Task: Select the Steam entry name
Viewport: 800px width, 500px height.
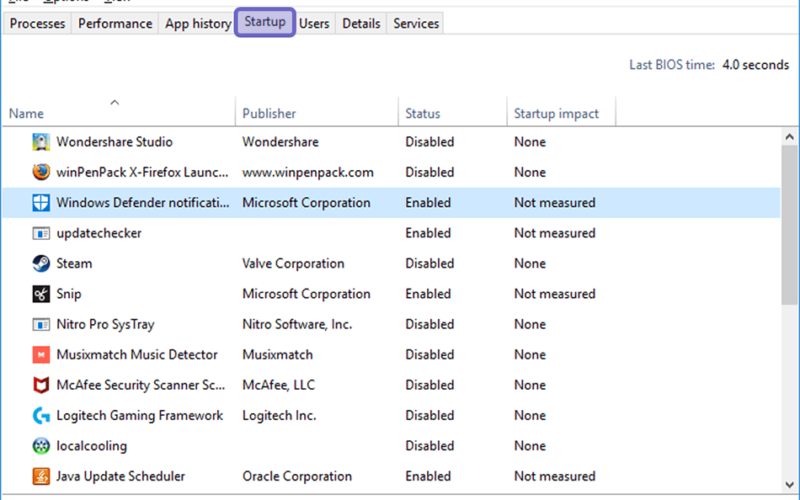Action: point(74,263)
